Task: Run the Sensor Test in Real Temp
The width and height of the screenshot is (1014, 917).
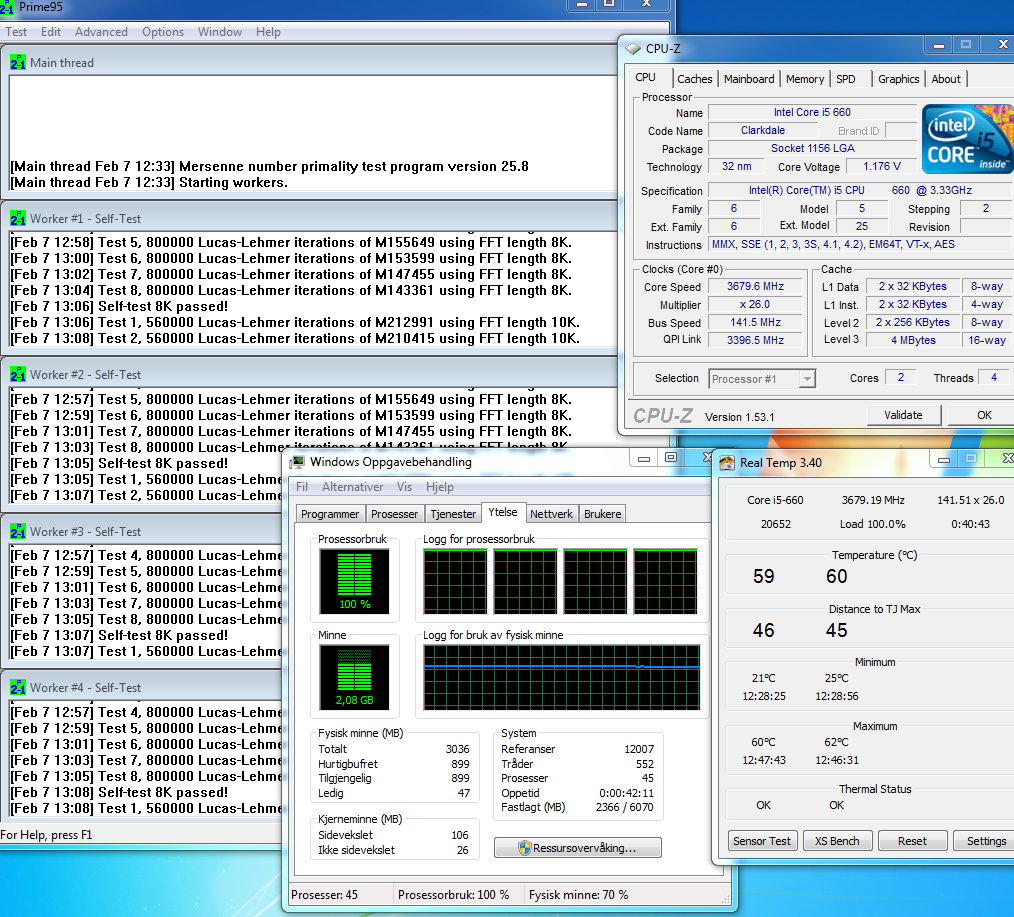Action: [x=762, y=841]
